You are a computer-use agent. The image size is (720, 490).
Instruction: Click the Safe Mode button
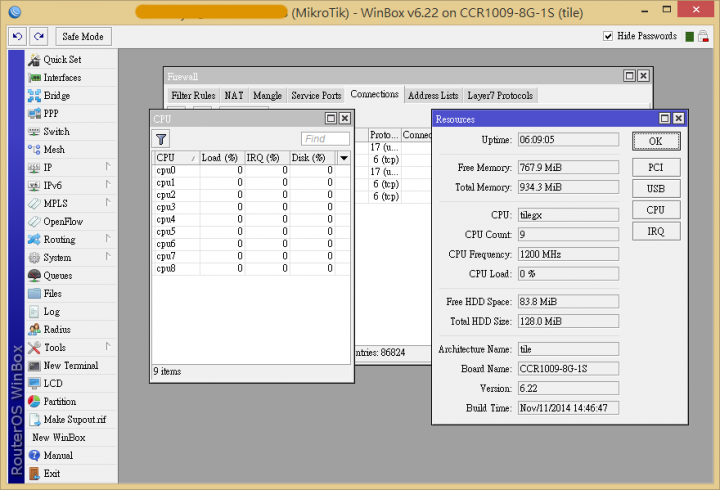[83, 36]
